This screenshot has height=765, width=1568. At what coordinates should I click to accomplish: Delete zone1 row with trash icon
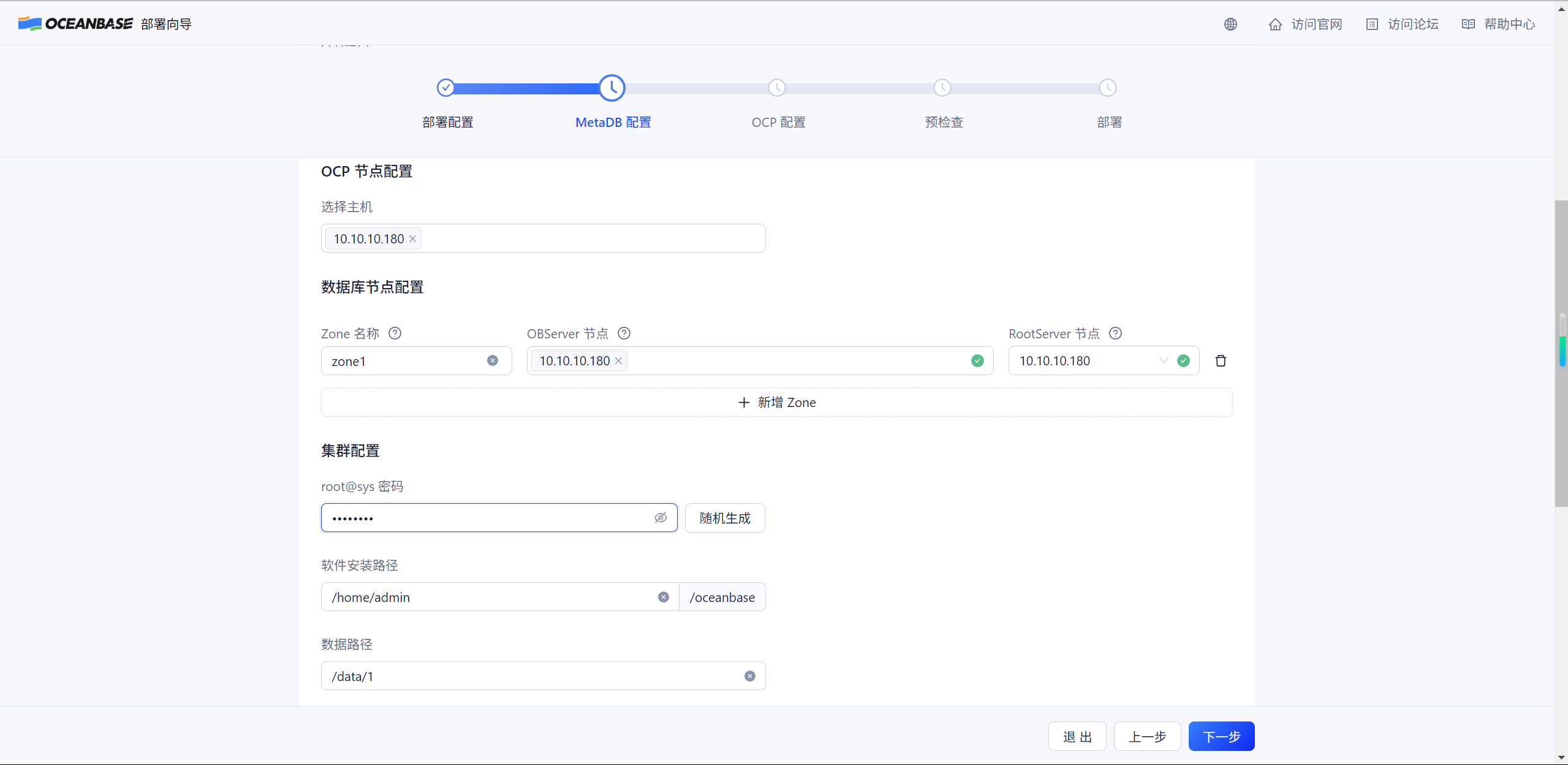1221,360
